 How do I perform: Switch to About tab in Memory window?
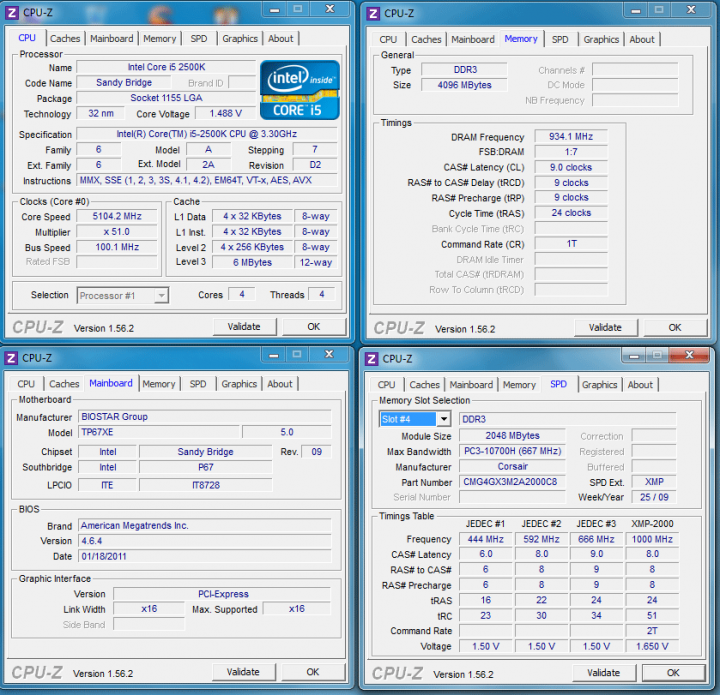click(641, 39)
